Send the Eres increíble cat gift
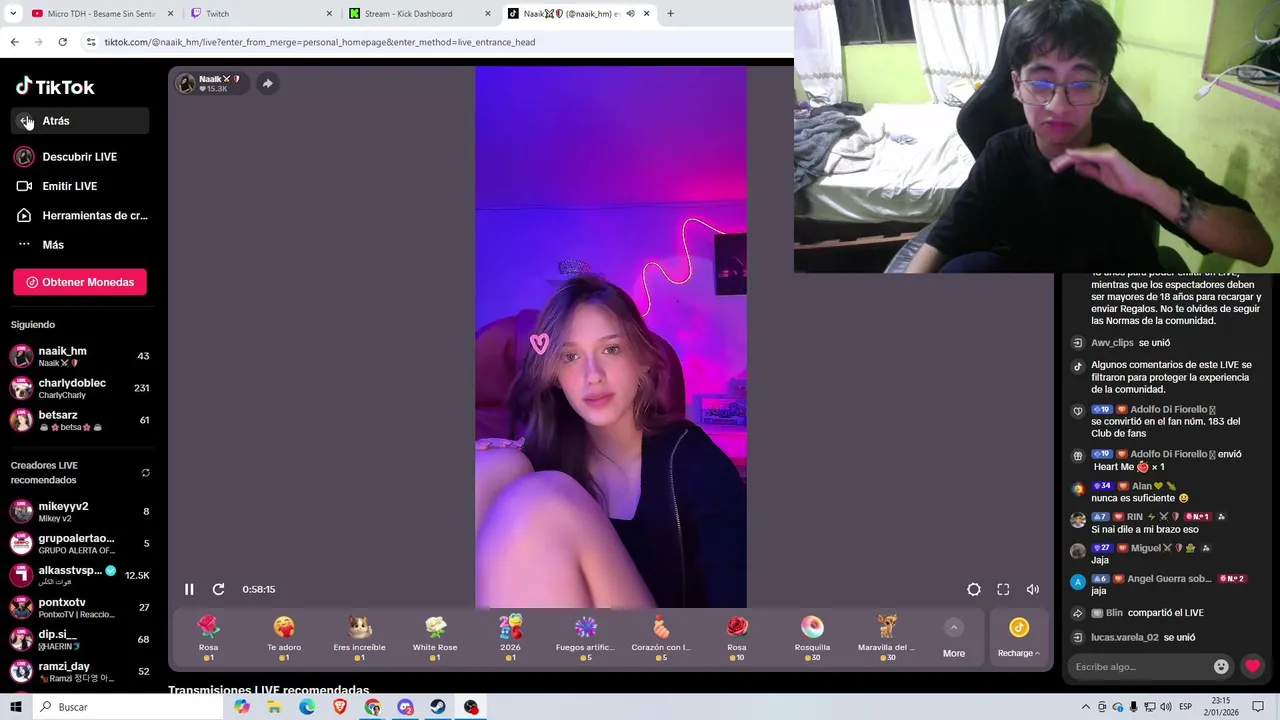1280x720 pixels. click(x=360, y=637)
